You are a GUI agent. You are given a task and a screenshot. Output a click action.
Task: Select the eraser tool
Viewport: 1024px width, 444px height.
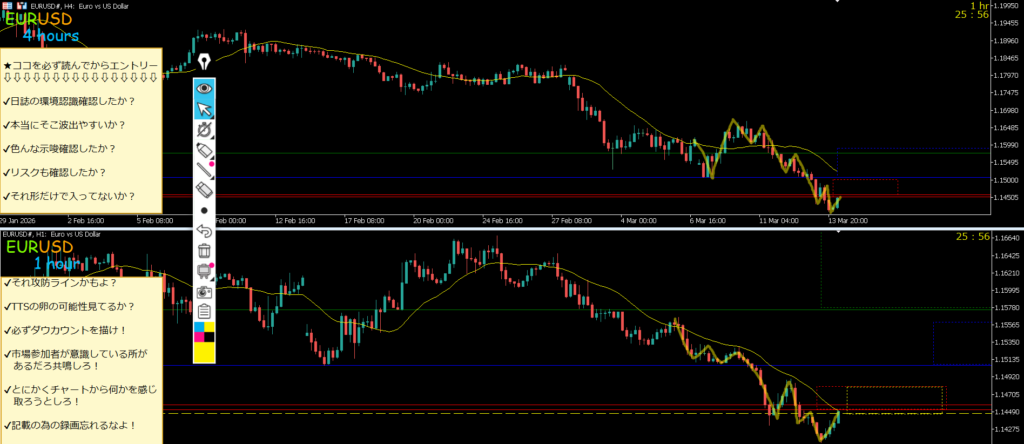coord(205,190)
